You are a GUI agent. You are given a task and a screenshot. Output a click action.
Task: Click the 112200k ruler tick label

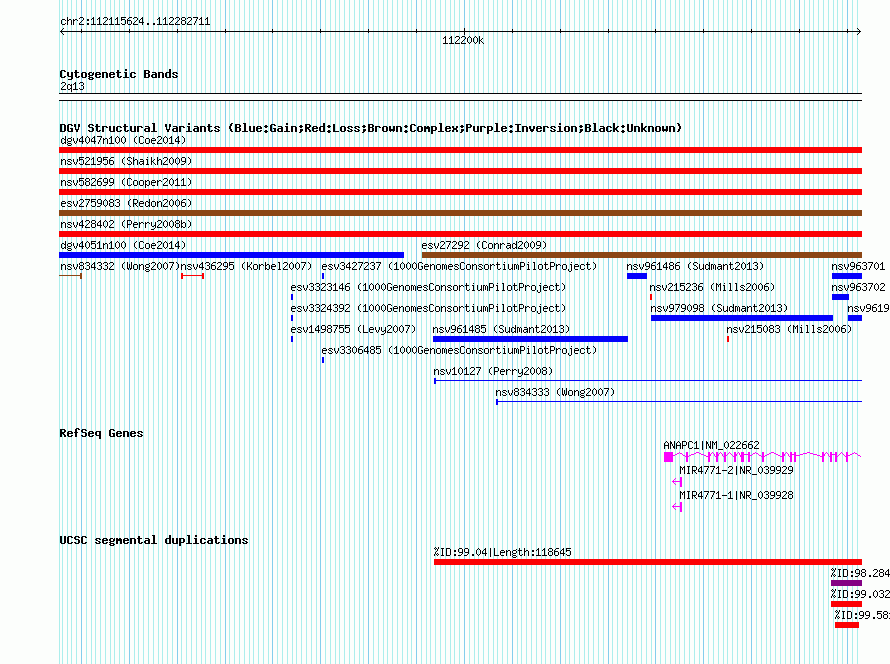[463, 40]
